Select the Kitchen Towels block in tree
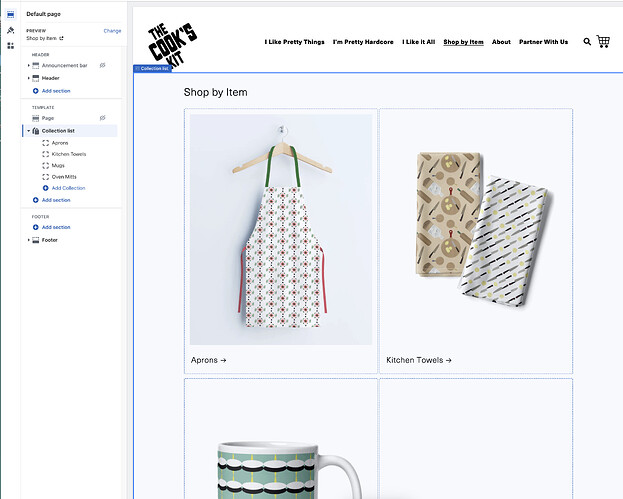 coord(69,154)
